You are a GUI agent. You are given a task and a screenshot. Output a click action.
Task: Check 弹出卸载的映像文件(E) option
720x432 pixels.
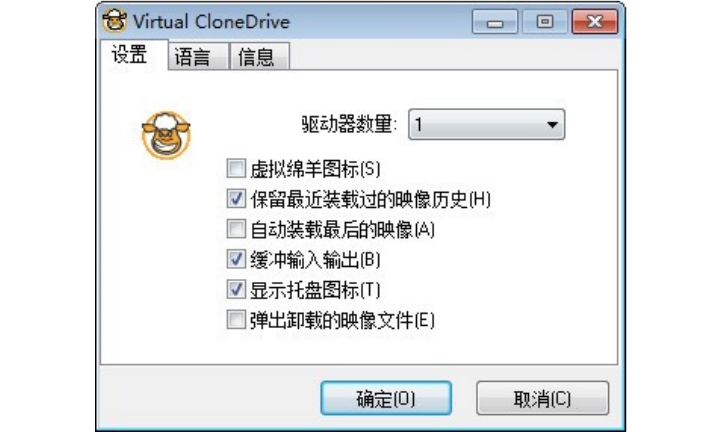[236, 320]
